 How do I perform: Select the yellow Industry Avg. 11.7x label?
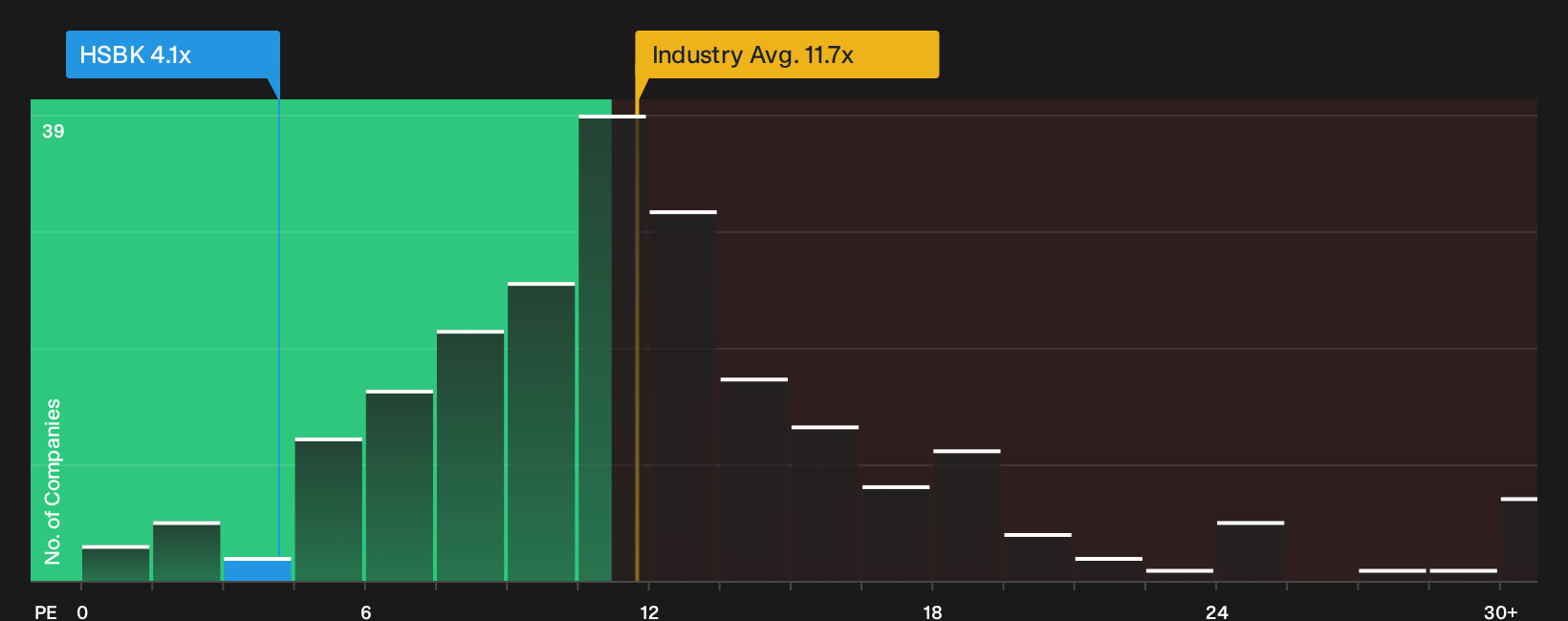tap(787, 54)
